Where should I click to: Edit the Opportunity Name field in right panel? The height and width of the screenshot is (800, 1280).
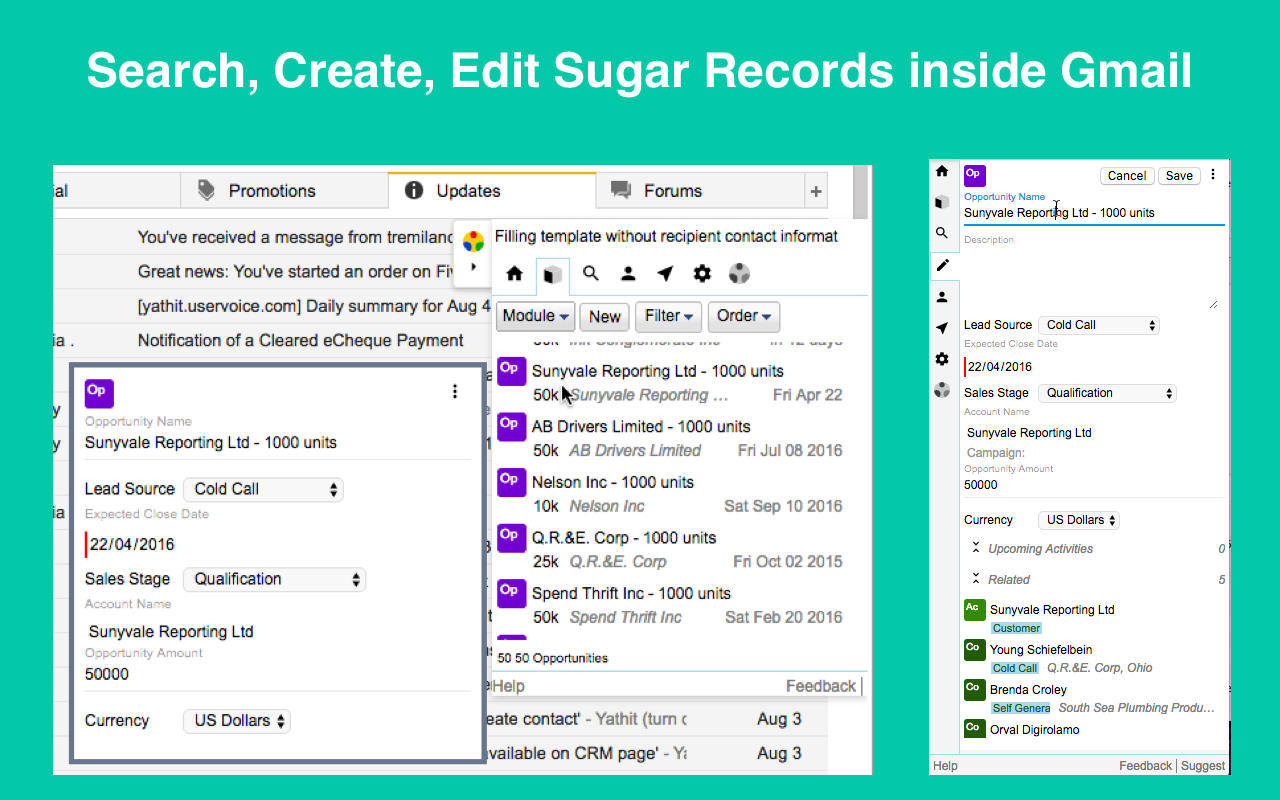[1094, 213]
